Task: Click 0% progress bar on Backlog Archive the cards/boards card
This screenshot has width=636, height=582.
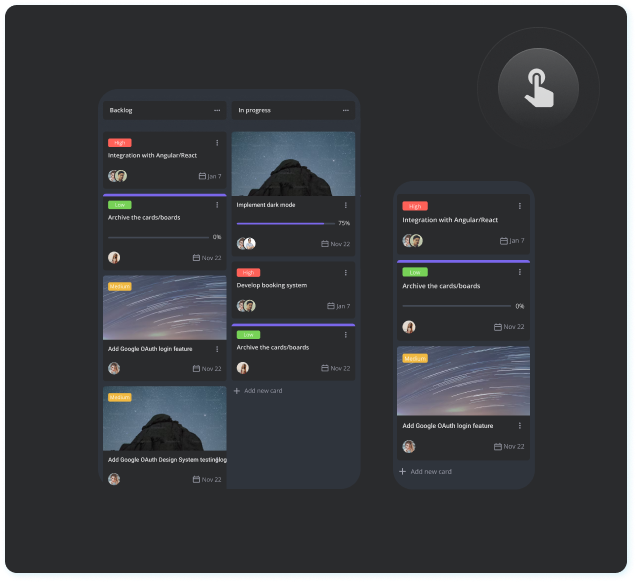Action: pyautogui.click(x=159, y=237)
